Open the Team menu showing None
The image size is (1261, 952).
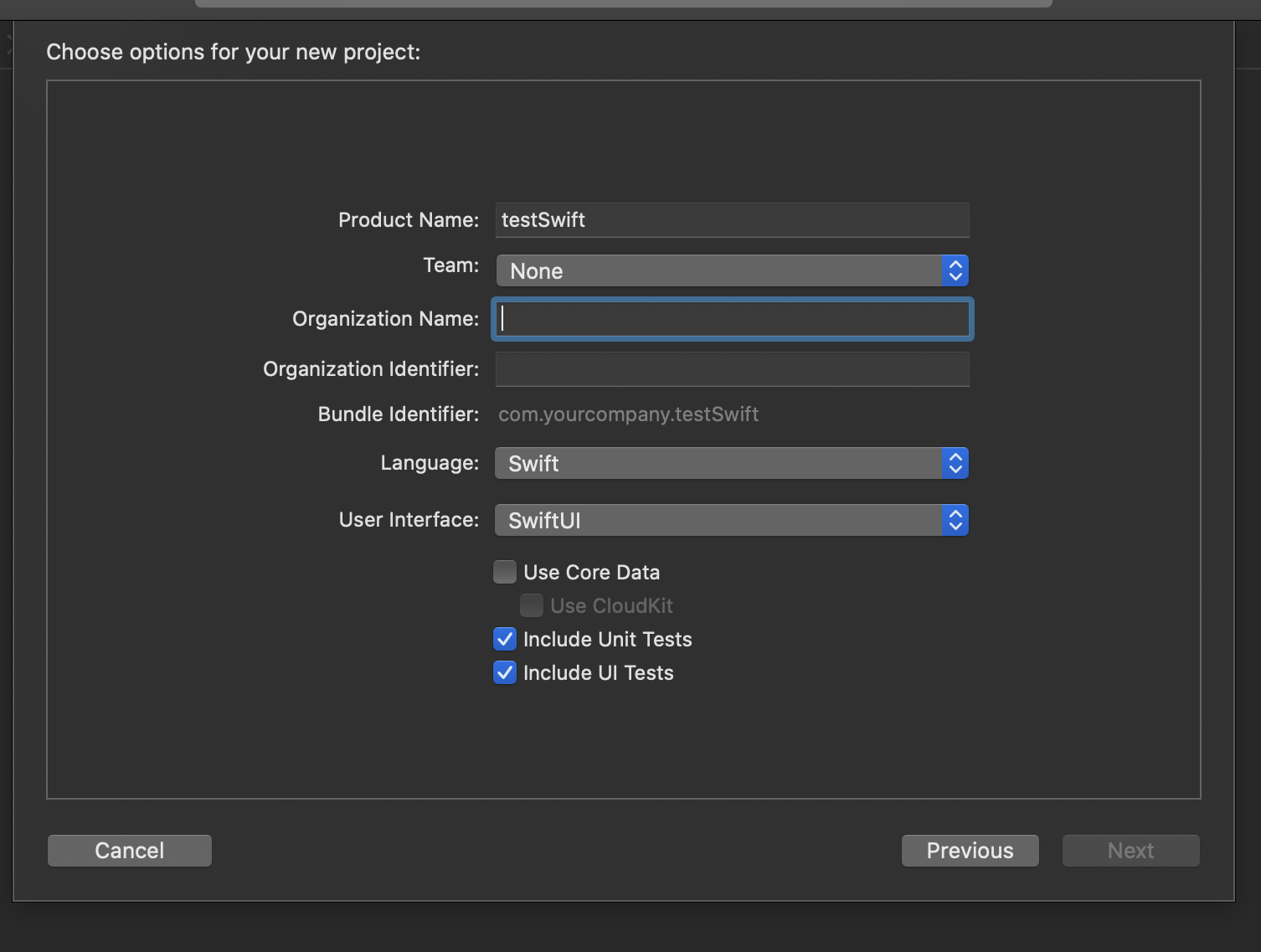click(x=718, y=270)
